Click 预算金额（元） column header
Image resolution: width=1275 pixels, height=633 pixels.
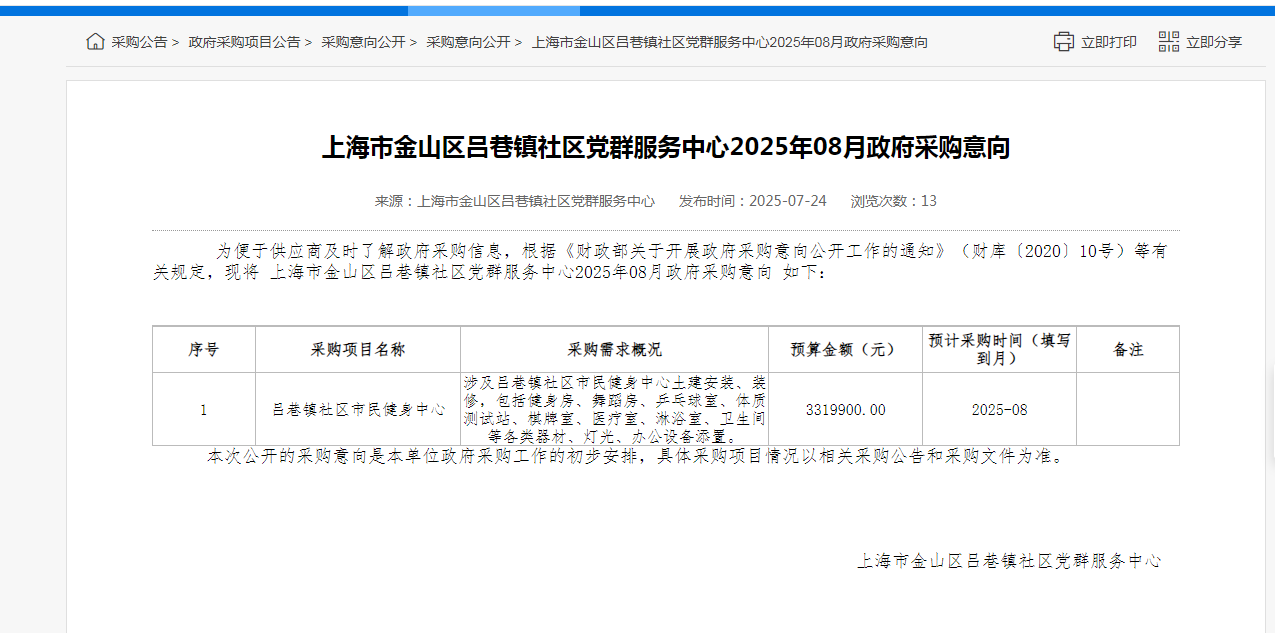tap(846, 350)
